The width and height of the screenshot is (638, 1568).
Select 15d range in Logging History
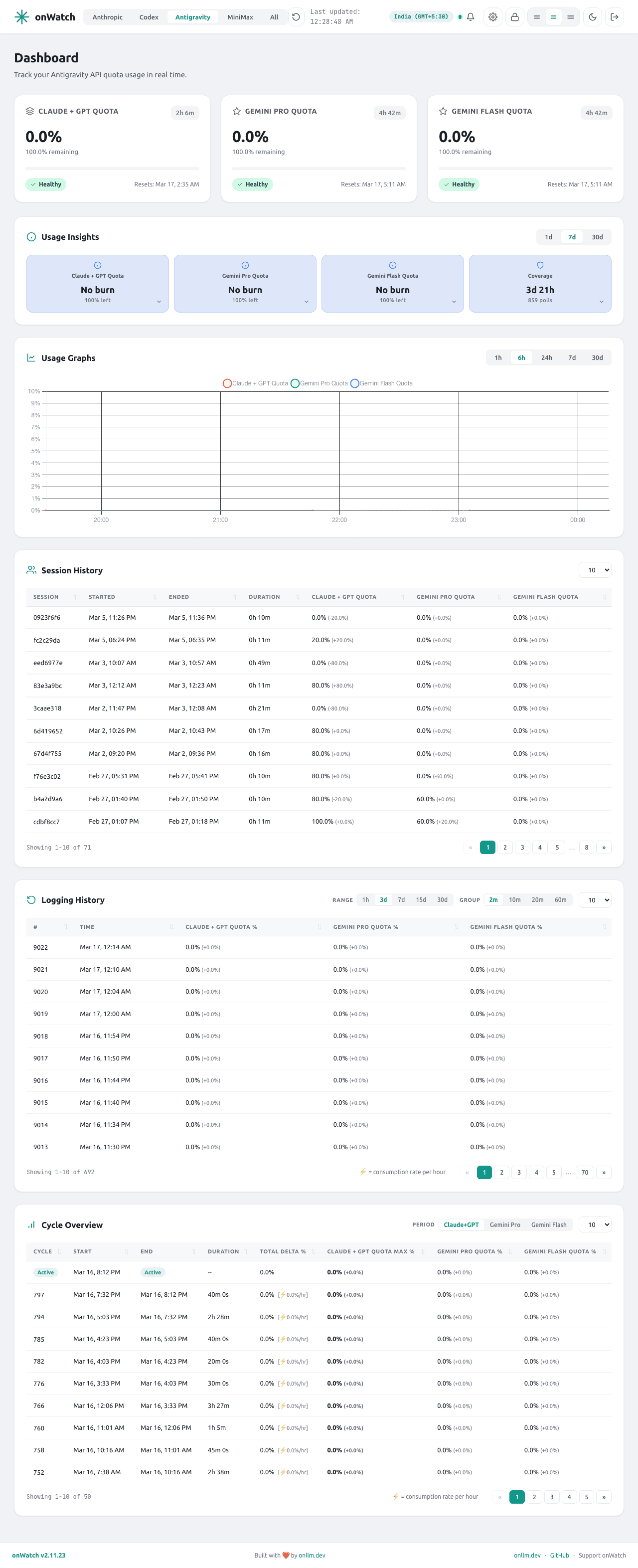(x=421, y=899)
